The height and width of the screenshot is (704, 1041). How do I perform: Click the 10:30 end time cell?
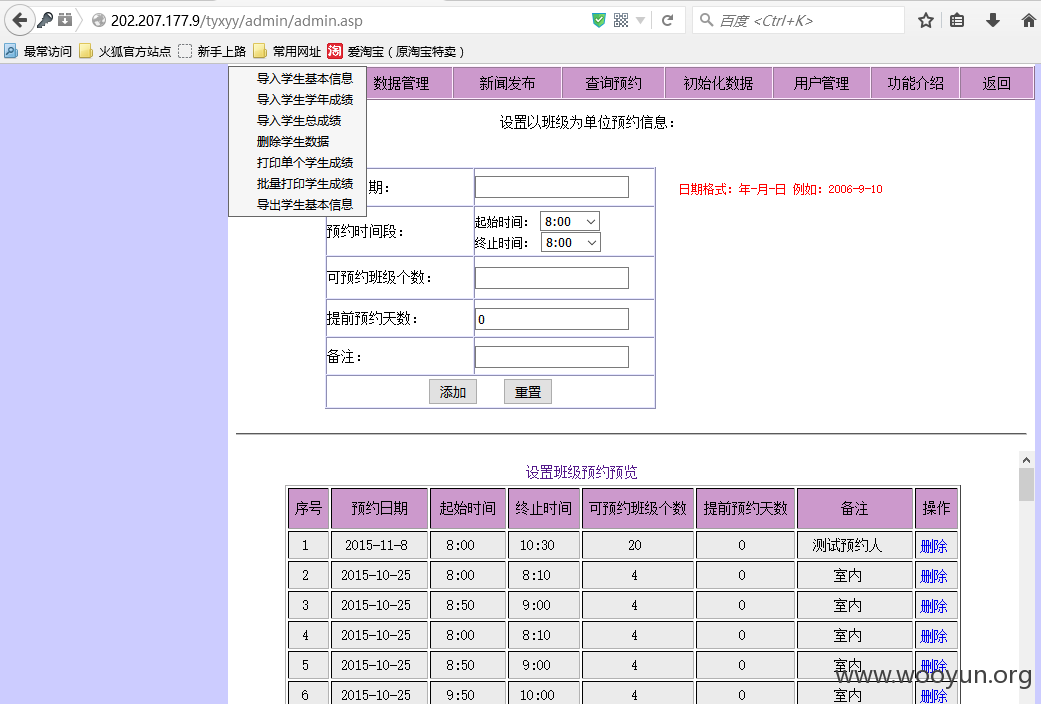pyautogui.click(x=544, y=545)
